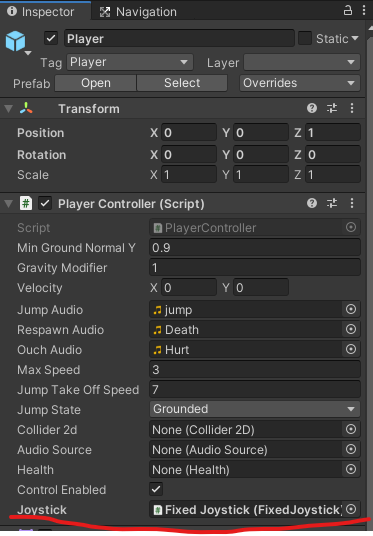Open object picker for Health field
The image size is (373, 536).
[351, 469]
